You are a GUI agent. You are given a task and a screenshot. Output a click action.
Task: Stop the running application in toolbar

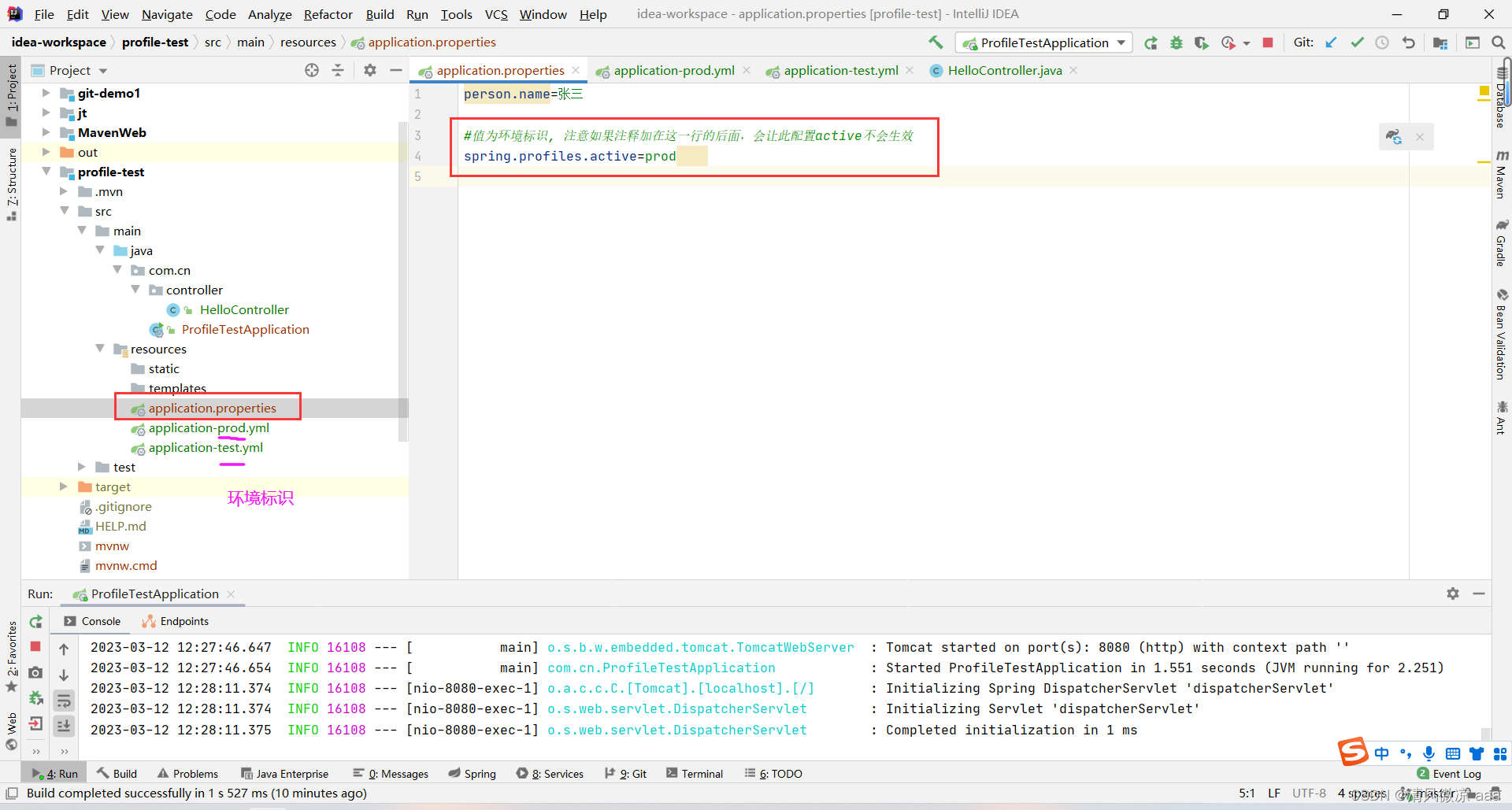click(x=1268, y=43)
